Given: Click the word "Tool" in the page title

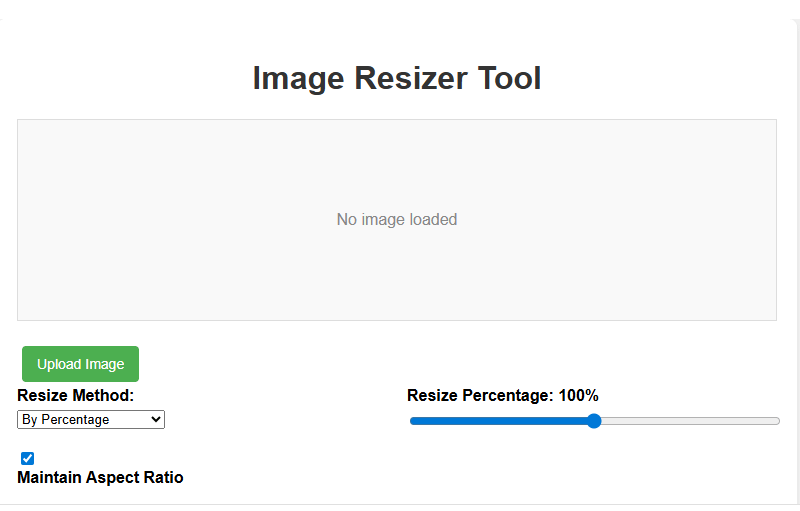Looking at the screenshot, I should (x=509, y=78).
